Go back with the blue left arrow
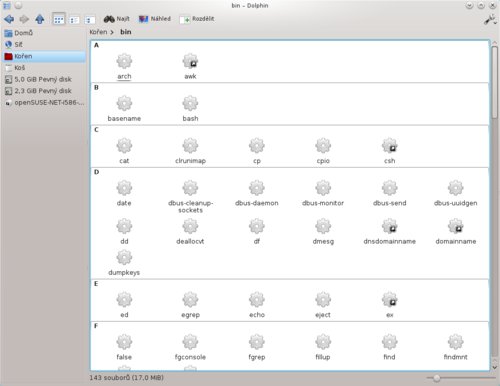The image size is (500, 386). coord(9,19)
